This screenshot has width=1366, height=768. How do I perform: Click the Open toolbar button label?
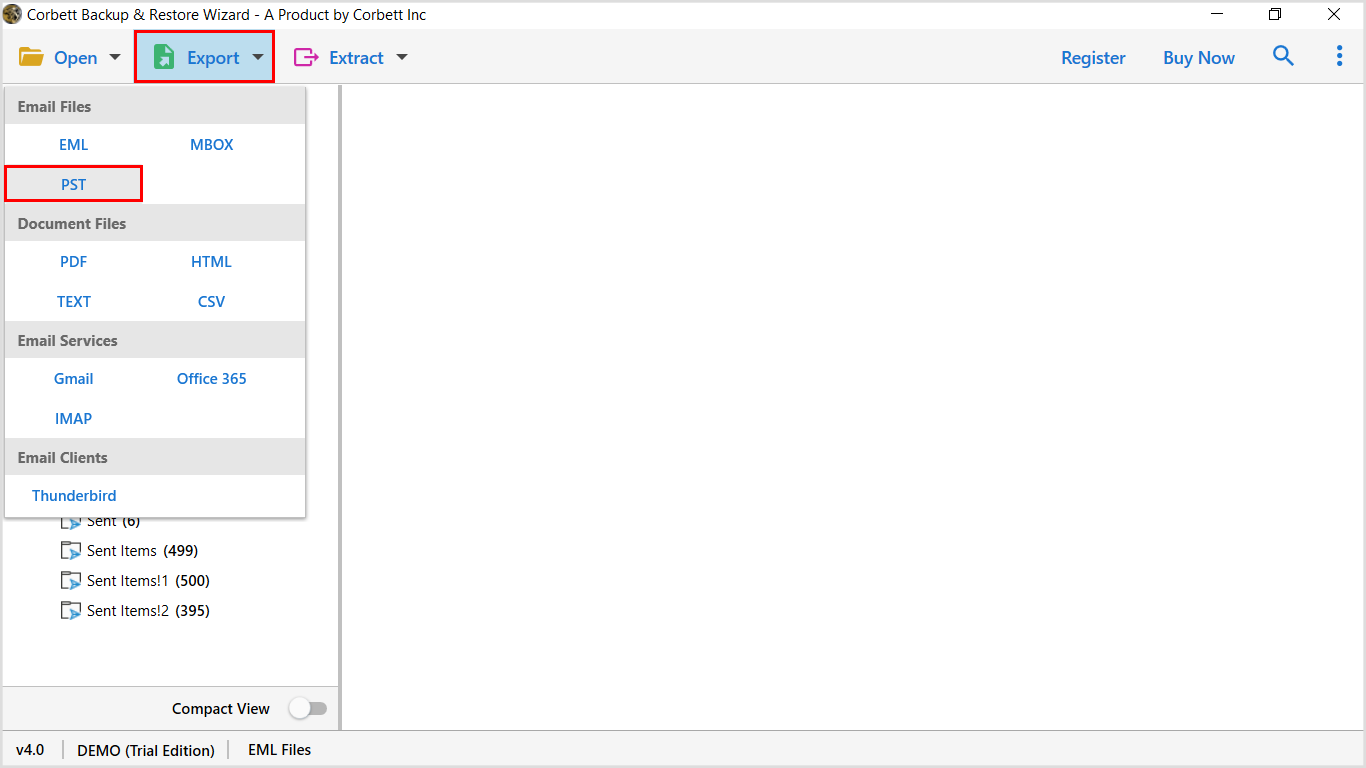tap(76, 57)
